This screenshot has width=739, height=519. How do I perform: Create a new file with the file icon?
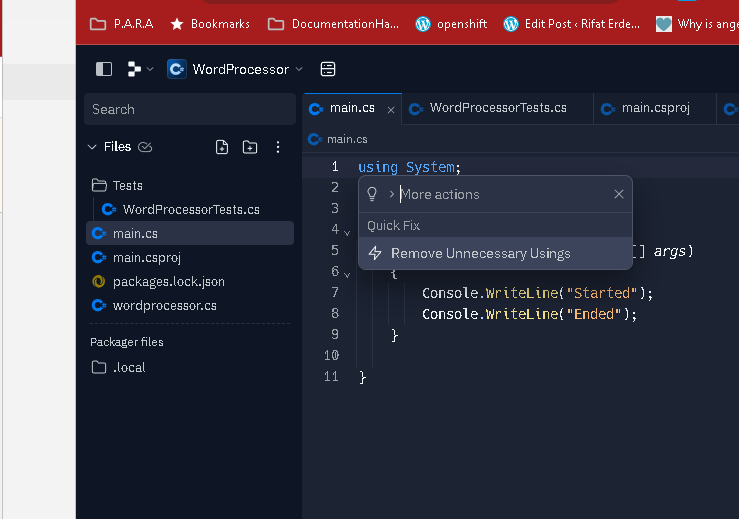(222, 147)
